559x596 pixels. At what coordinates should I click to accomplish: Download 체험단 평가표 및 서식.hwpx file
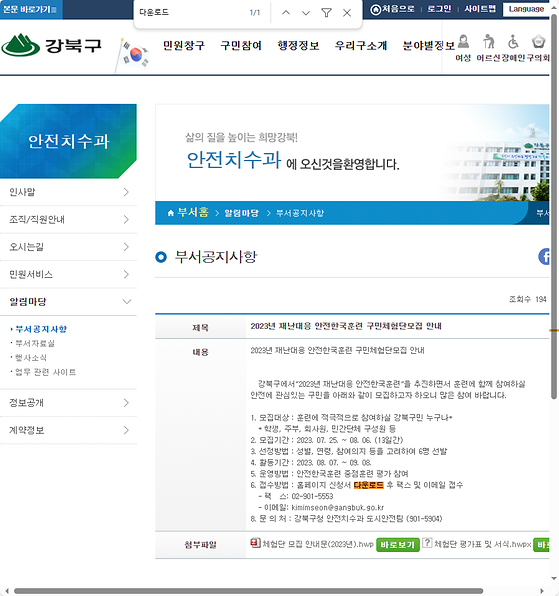tap(482, 544)
